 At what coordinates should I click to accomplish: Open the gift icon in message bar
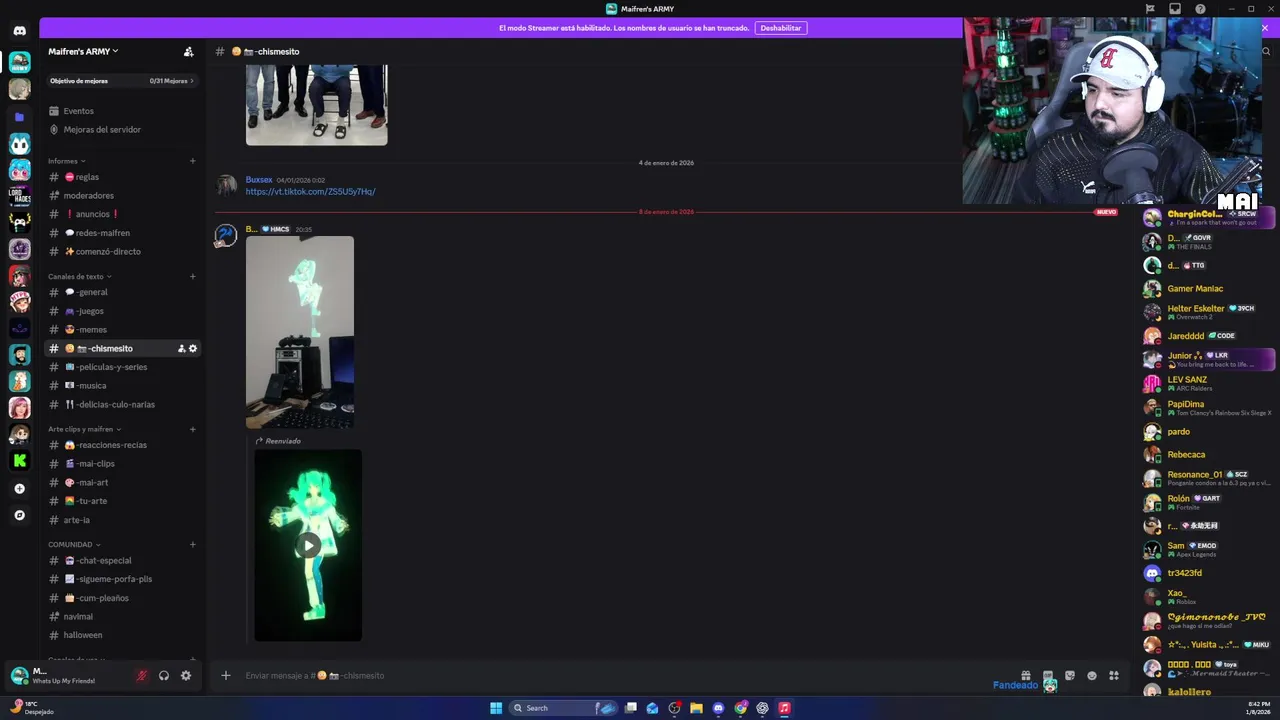point(1026,675)
